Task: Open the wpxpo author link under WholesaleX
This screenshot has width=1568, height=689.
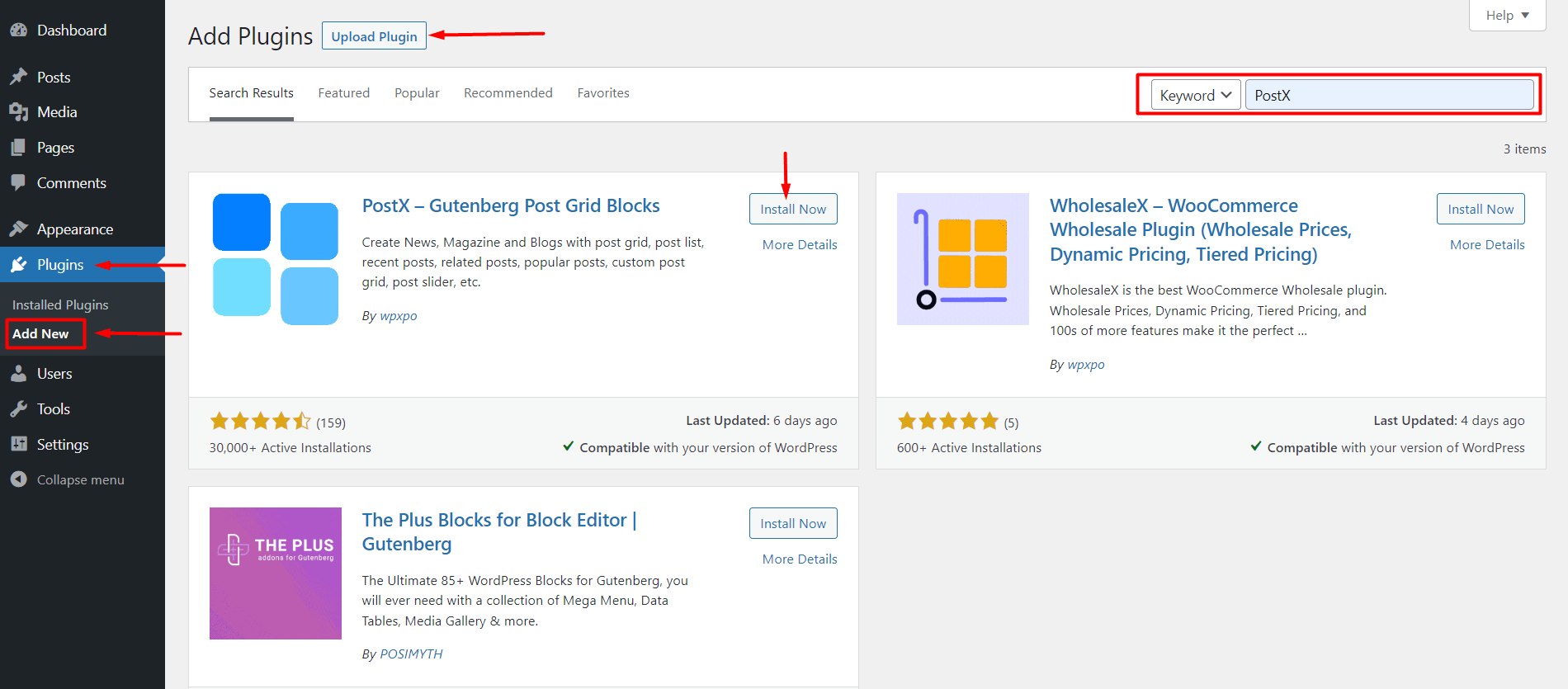Action: point(1086,365)
